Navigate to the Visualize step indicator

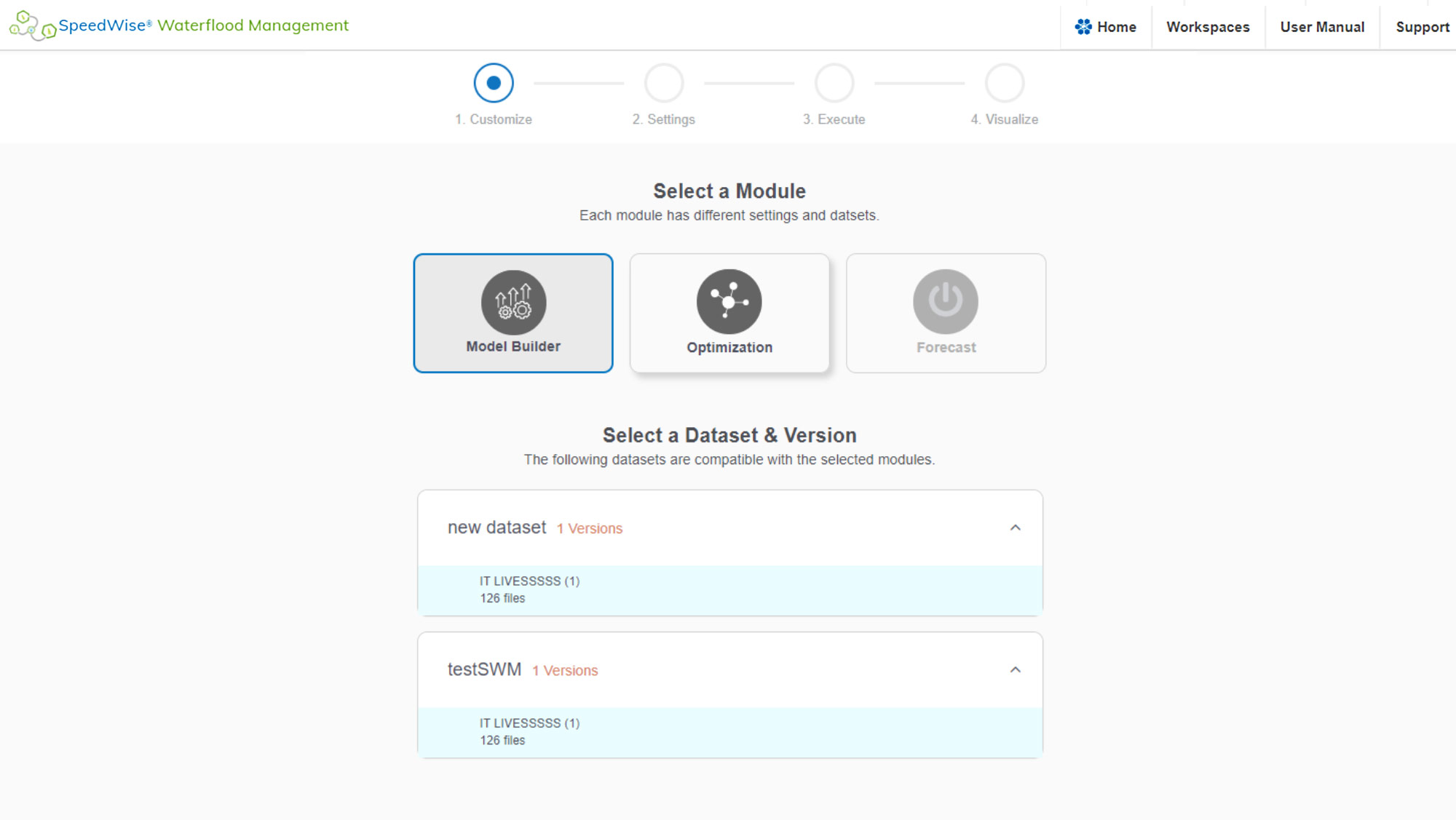pyautogui.click(x=1004, y=83)
